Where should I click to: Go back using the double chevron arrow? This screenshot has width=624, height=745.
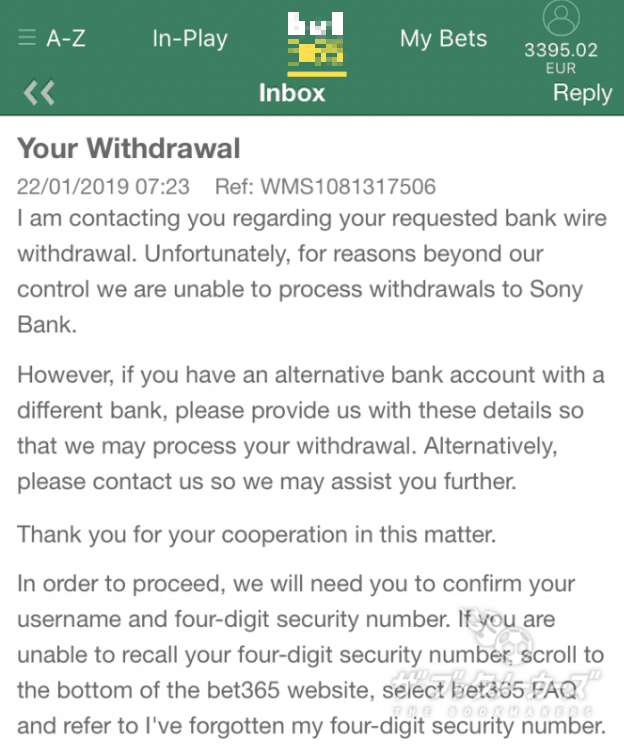click(x=39, y=92)
